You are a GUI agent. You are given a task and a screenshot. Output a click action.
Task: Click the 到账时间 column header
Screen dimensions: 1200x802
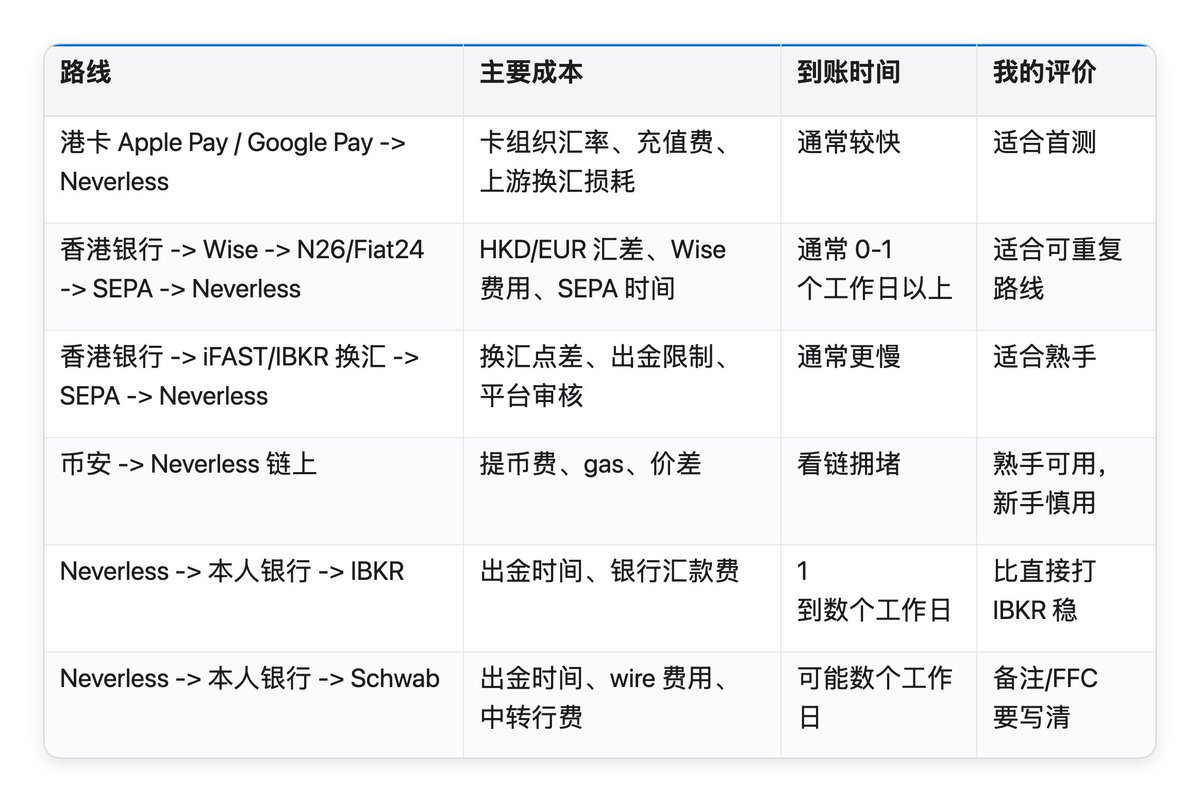879,81
